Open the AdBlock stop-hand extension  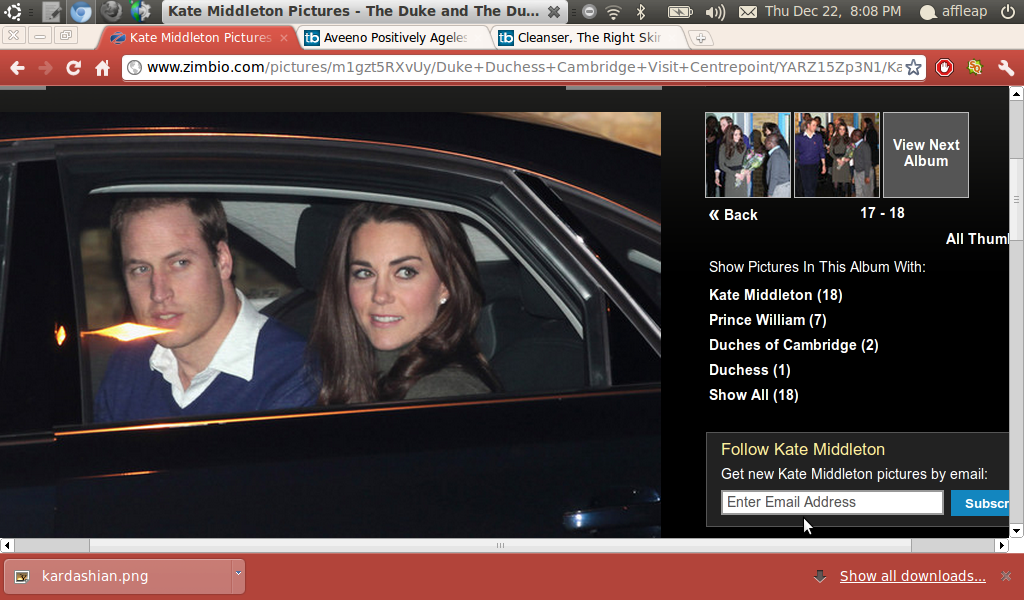[x=944, y=67]
